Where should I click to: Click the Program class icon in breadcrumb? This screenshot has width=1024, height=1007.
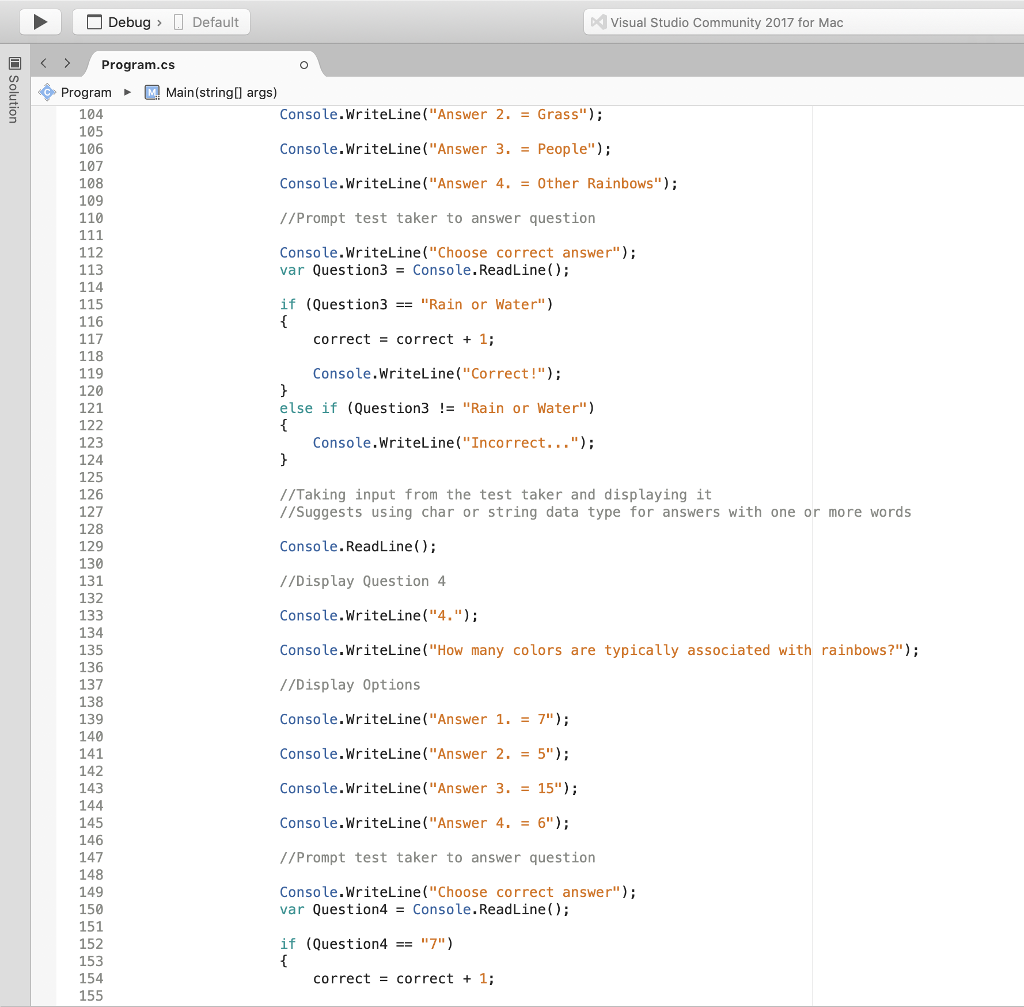tap(46, 91)
